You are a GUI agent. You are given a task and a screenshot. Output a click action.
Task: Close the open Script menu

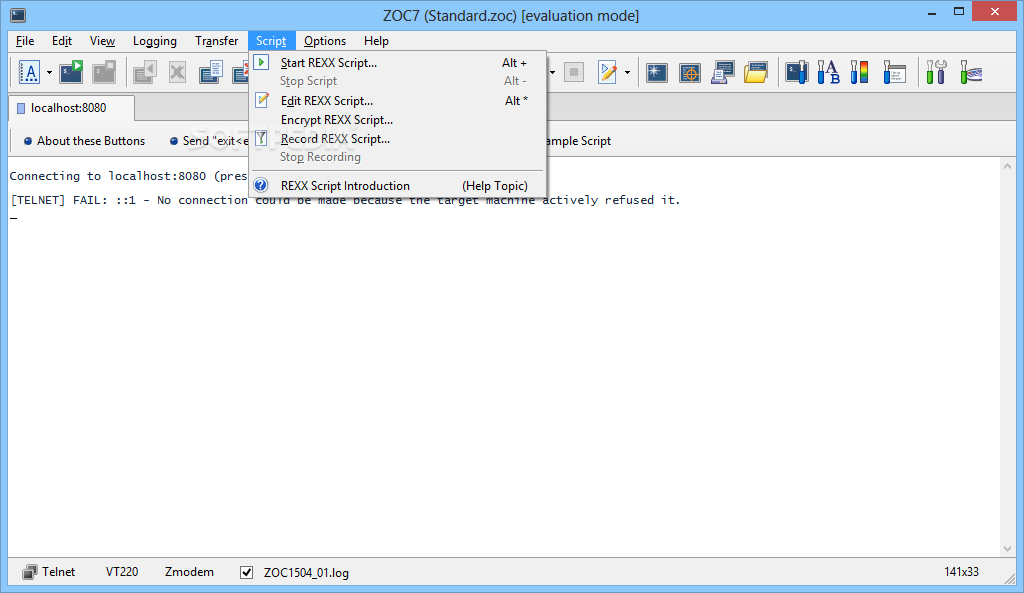click(x=271, y=40)
